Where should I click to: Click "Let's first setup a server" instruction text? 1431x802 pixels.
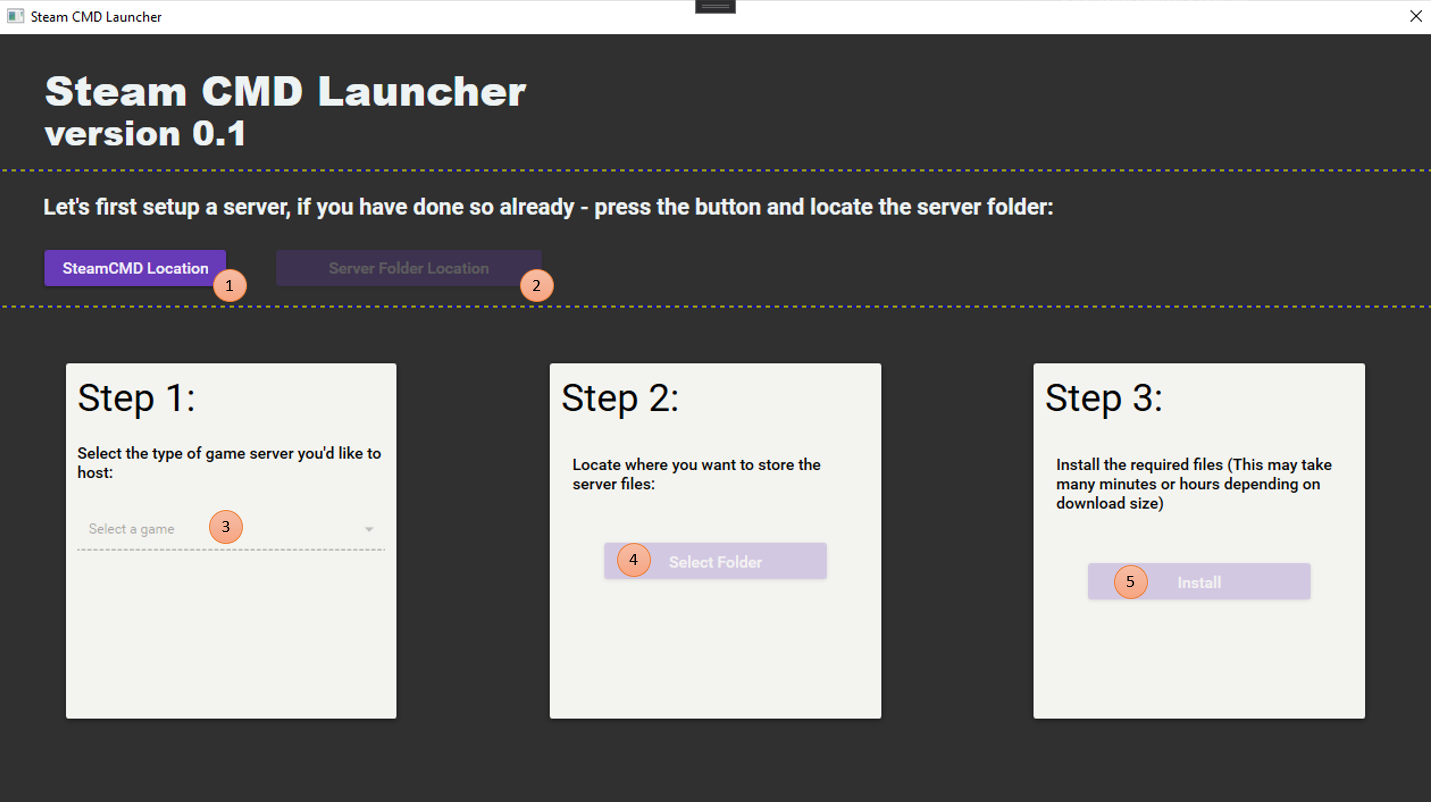tap(548, 208)
